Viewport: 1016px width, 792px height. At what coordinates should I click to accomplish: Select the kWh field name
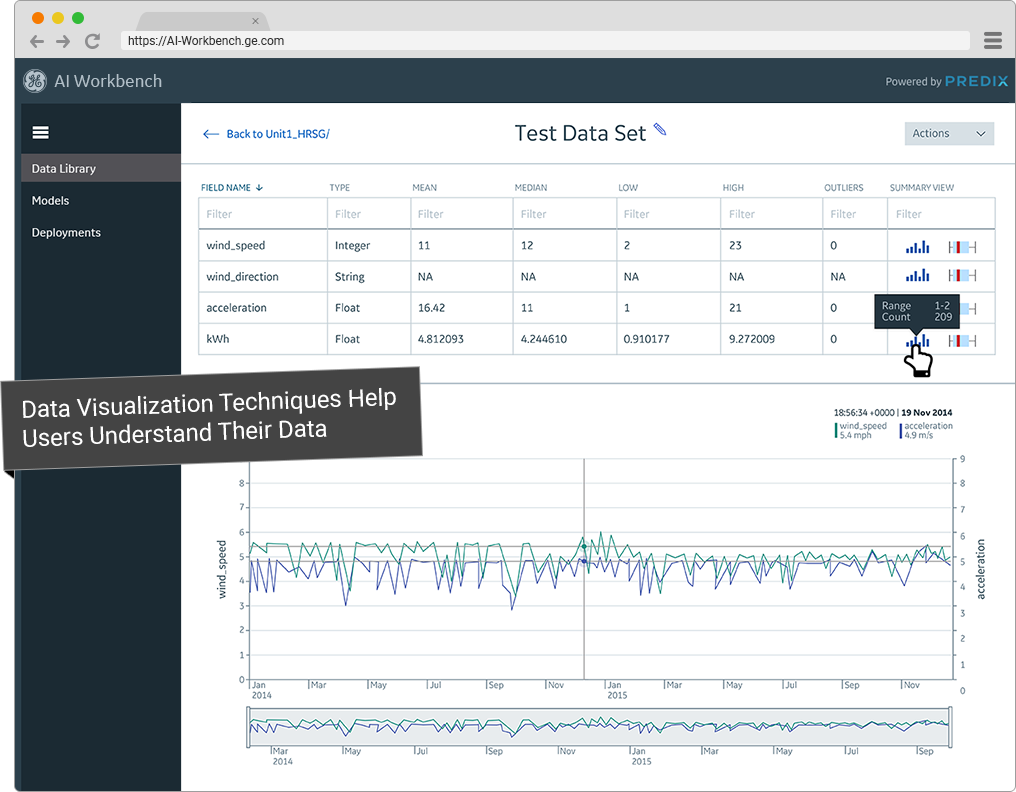point(218,339)
